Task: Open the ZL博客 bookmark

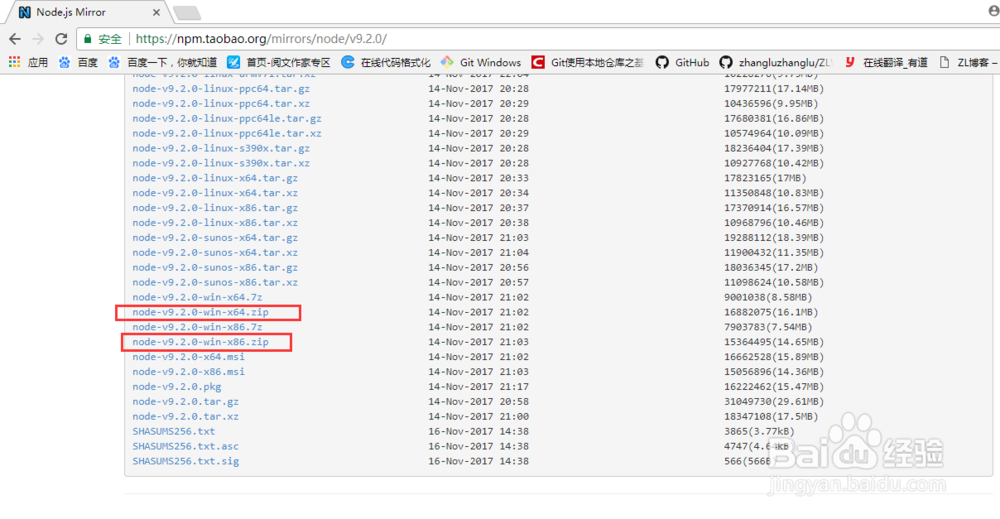Action: point(968,62)
